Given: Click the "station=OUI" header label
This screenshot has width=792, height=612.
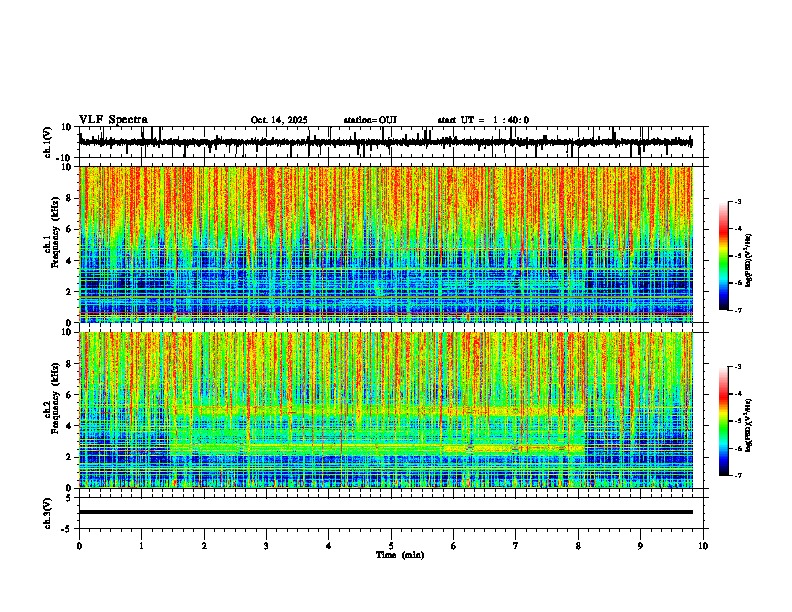Looking at the screenshot, I should point(370,120).
